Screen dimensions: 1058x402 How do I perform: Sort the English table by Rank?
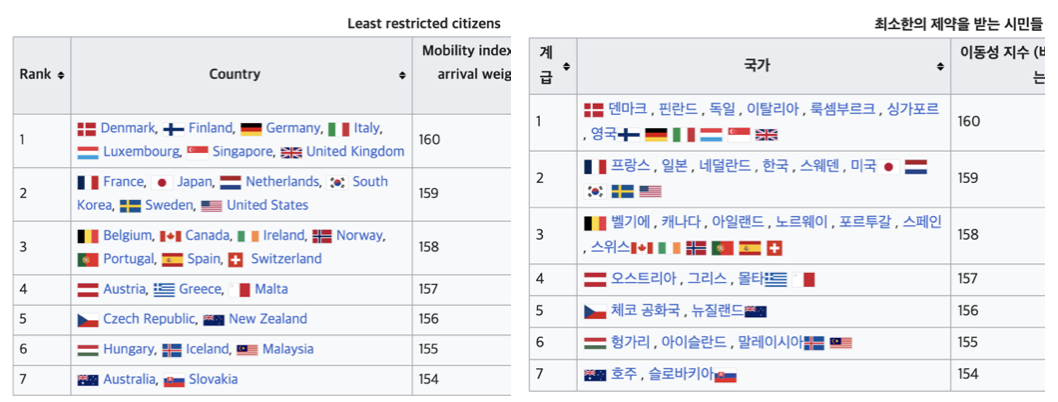click(x=61, y=75)
